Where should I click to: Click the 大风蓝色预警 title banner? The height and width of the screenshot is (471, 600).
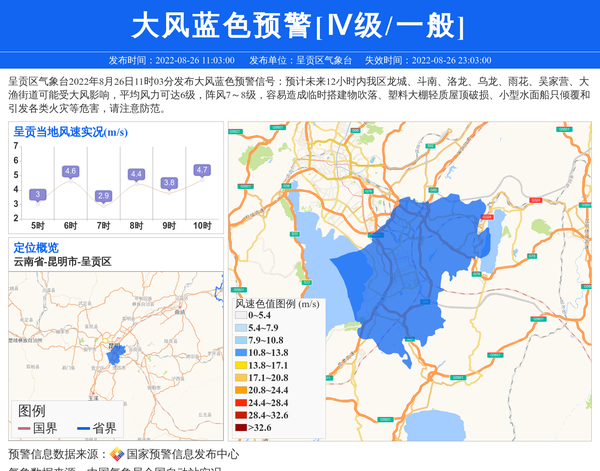(299, 25)
